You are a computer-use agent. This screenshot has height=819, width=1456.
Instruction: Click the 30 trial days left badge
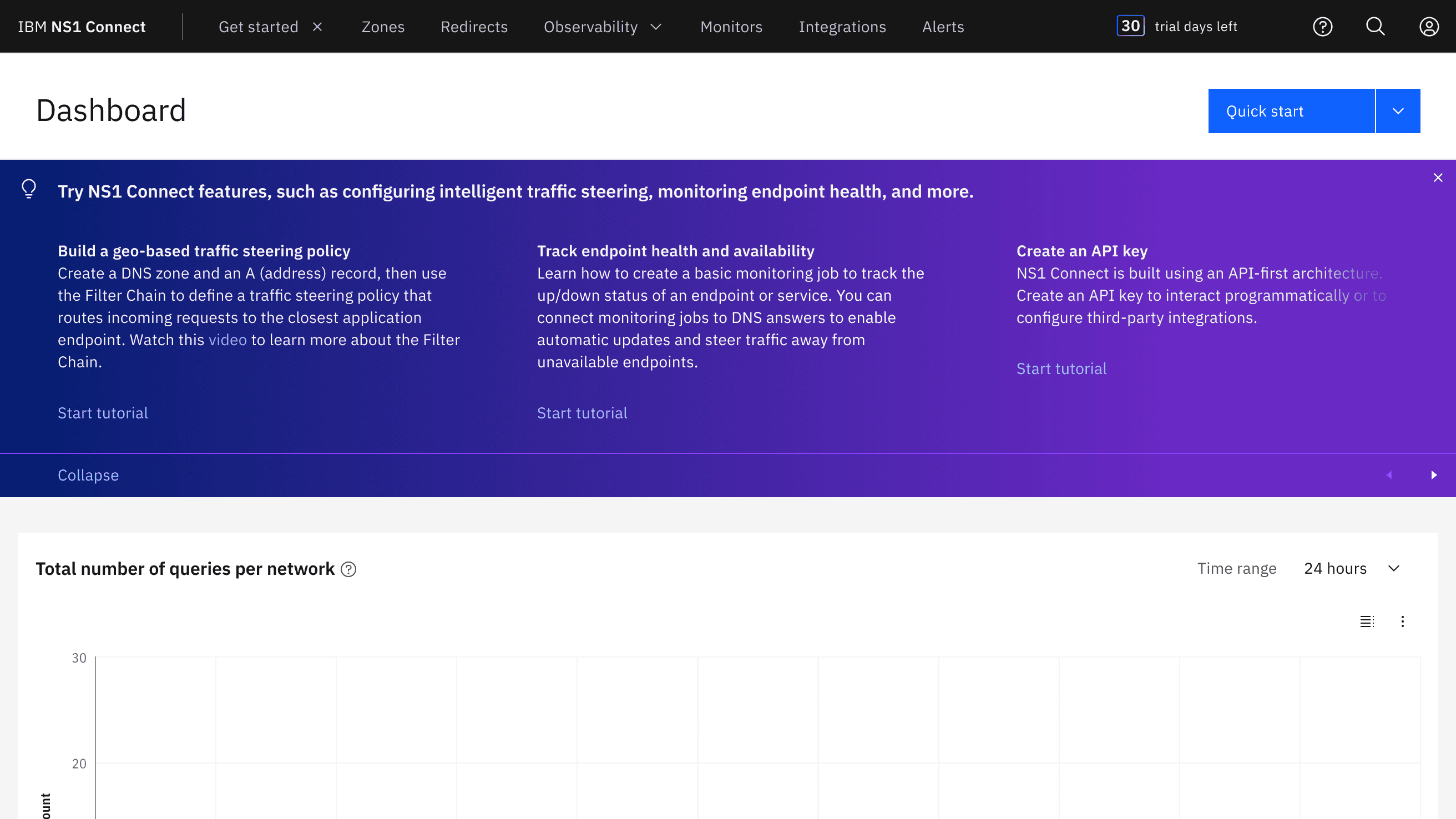click(x=1130, y=26)
